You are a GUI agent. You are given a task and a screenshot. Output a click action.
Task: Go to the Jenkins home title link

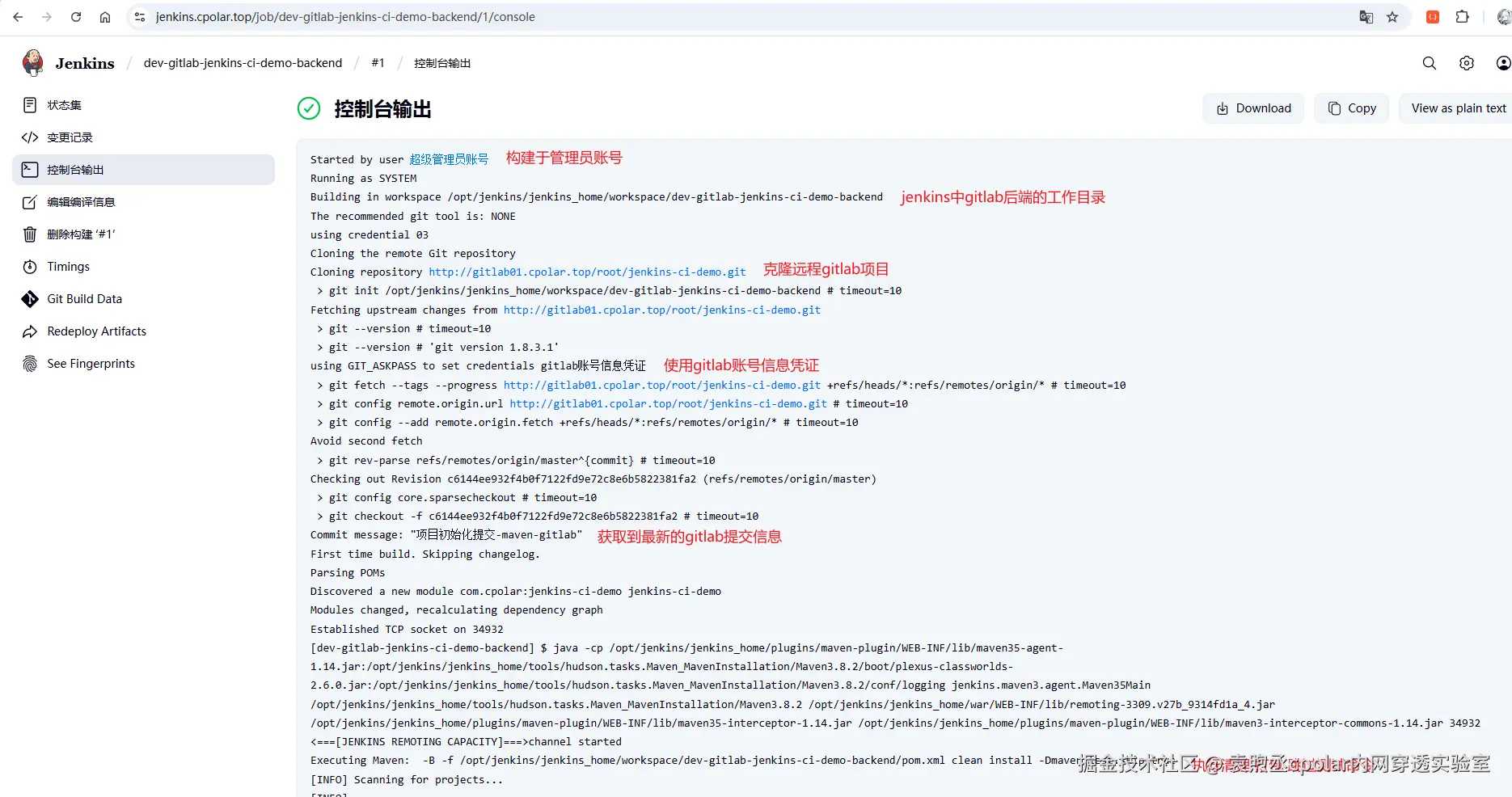[85, 63]
